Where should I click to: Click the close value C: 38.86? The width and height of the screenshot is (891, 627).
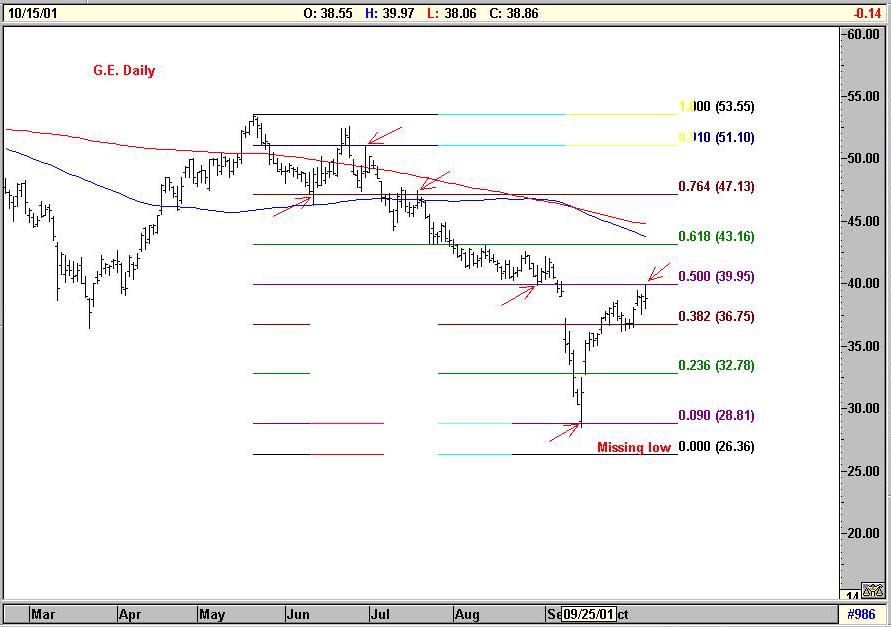(514, 13)
